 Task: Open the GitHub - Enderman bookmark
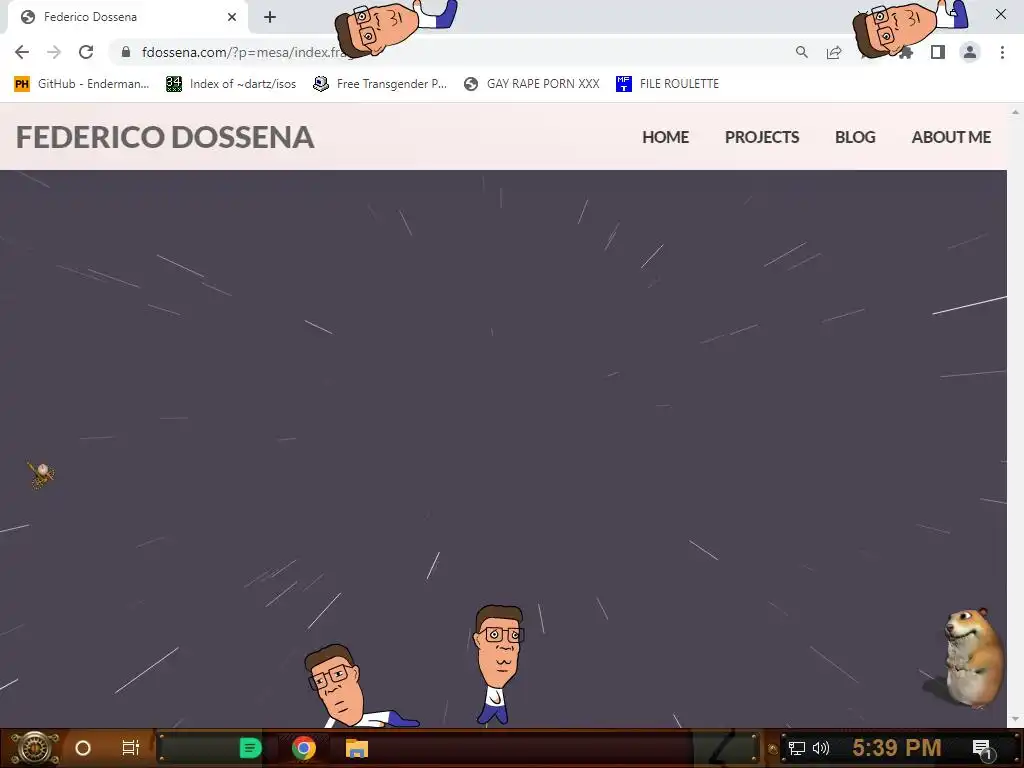click(82, 84)
